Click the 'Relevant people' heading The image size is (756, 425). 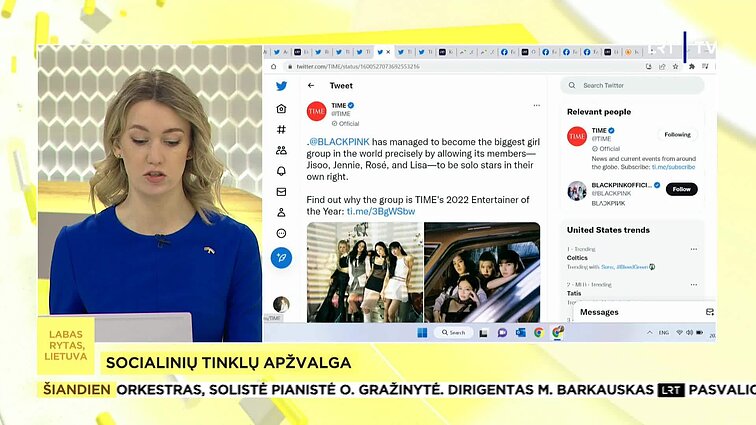pos(599,112)
